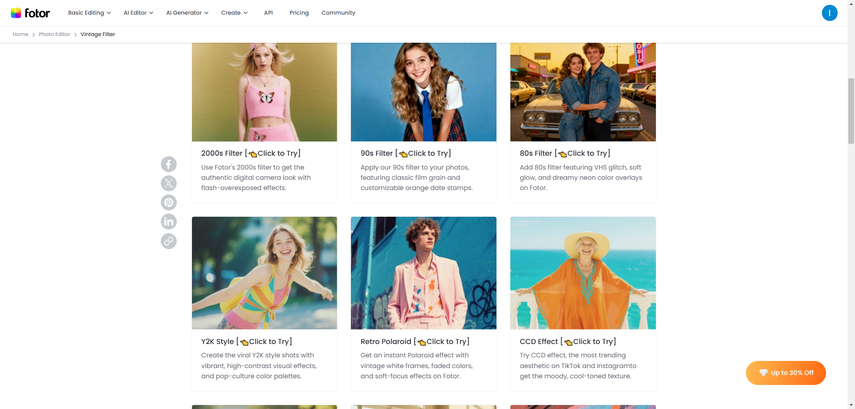Open the API menu item
Image resolution: width=855 pixels, height=409 pixels.
point(268,13)
